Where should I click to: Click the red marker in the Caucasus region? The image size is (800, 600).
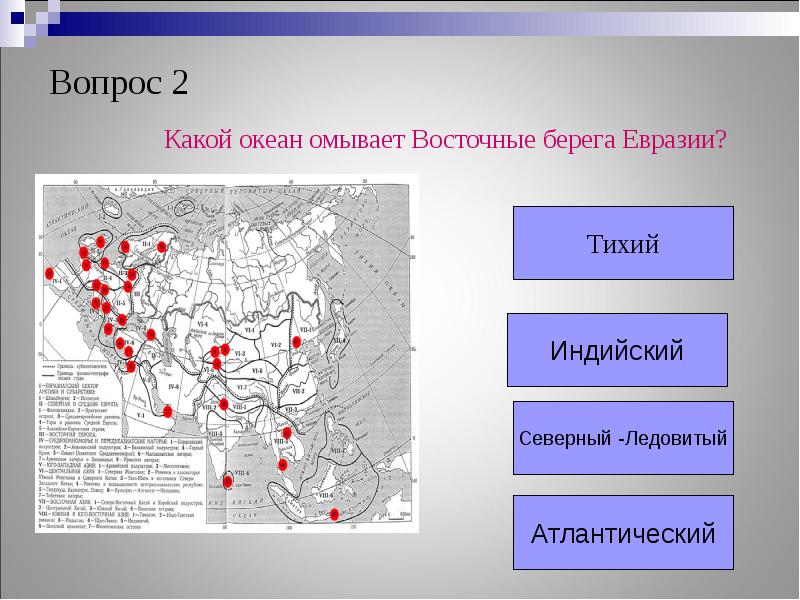point(150,334)
